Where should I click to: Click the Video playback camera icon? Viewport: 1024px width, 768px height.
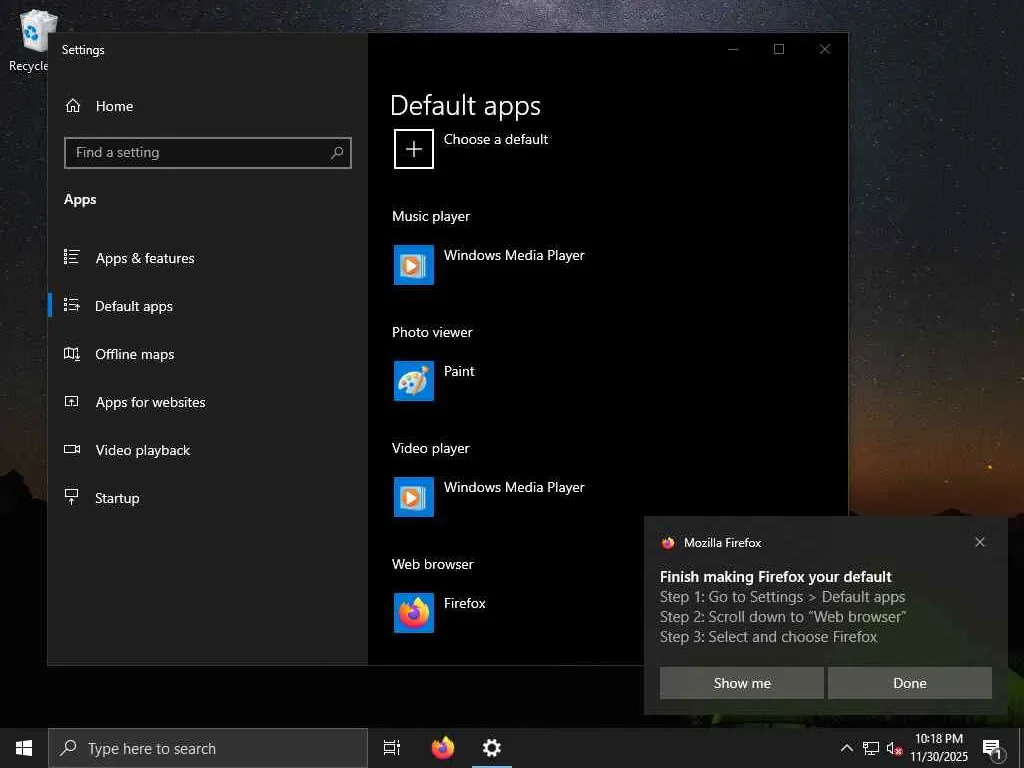click(x=72, y=449)
